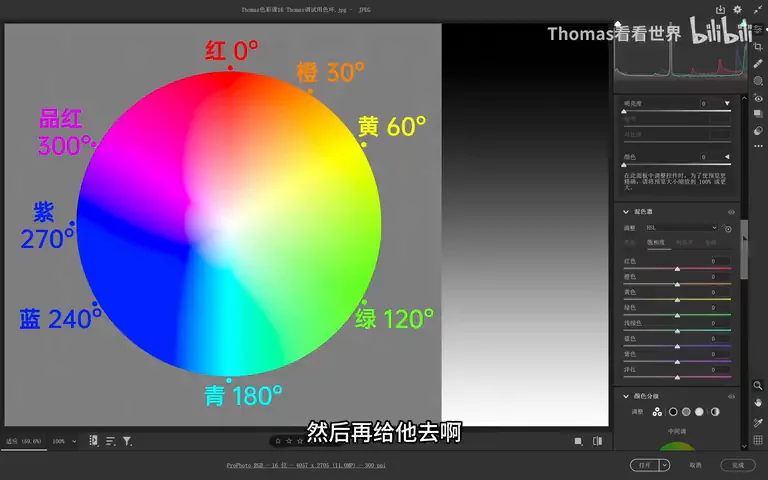This screenshot has height=480, width=768.
Task: Click the Fit (59.6%) zoom button
Action: [24, 441]
